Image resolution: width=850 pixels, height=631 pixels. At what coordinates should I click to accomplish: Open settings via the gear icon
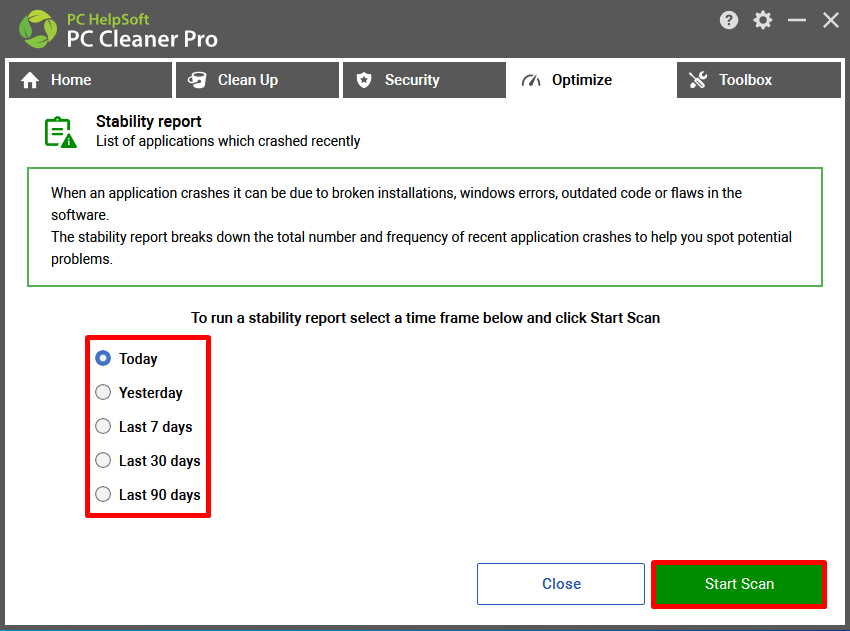[x=763, y=21]
